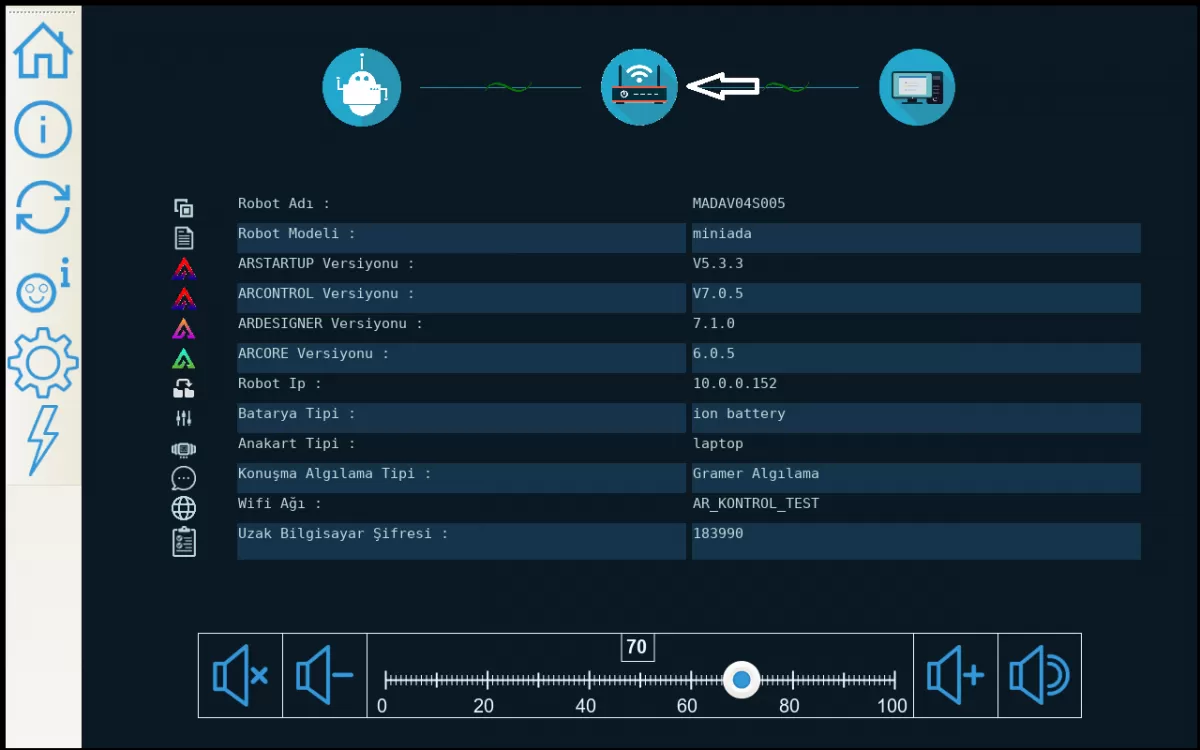Click the speech bubble icon for Konuşma Algılama

click(x=184, y=478)
